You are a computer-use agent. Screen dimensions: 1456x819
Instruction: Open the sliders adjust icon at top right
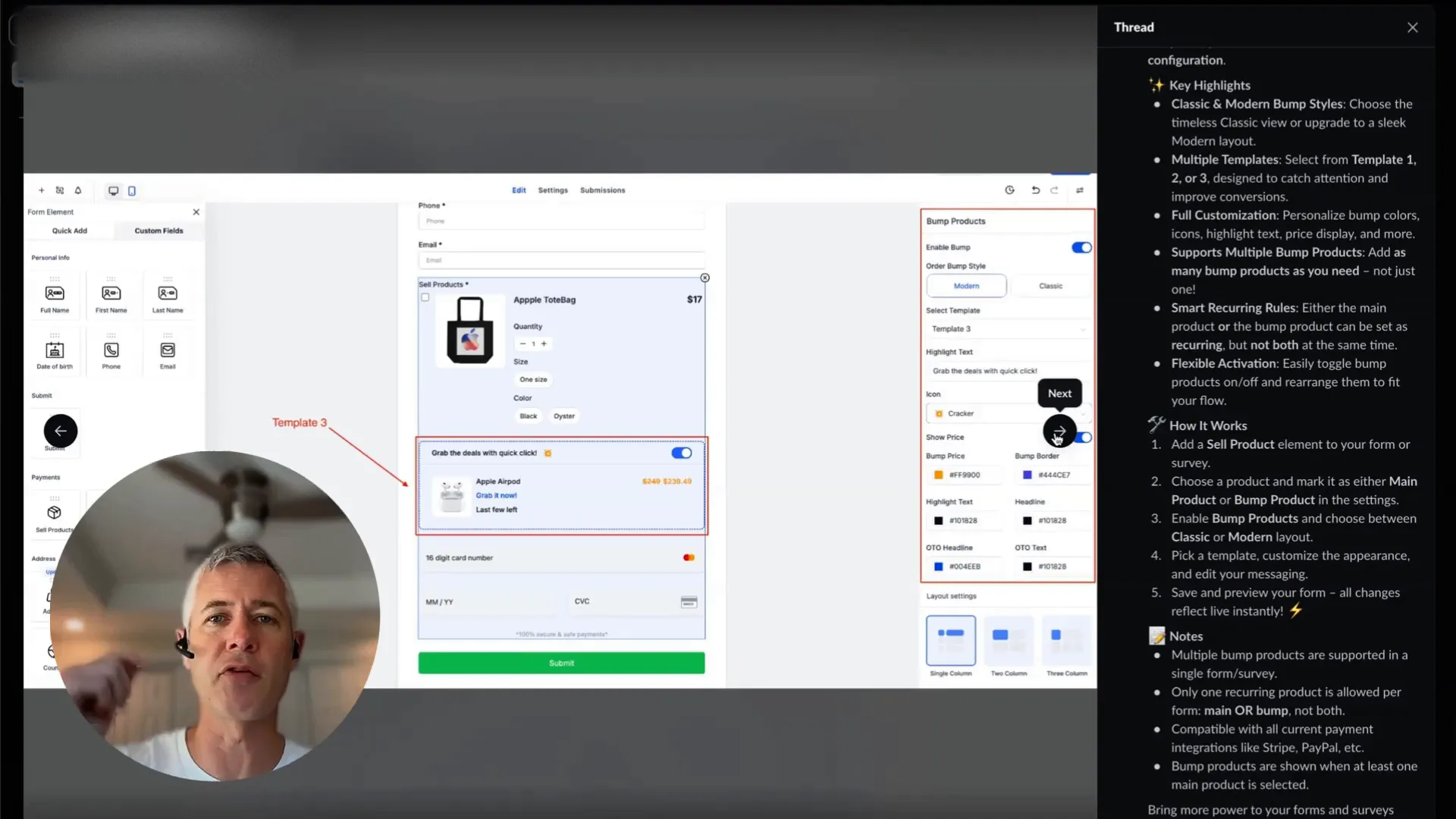(1080, 190)
